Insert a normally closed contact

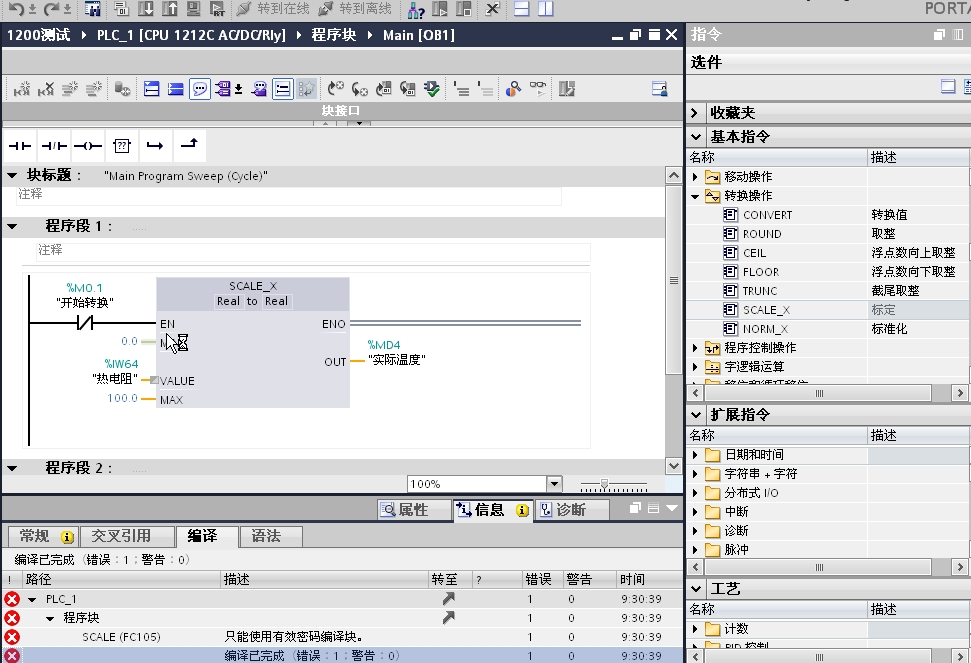point(54,146)
